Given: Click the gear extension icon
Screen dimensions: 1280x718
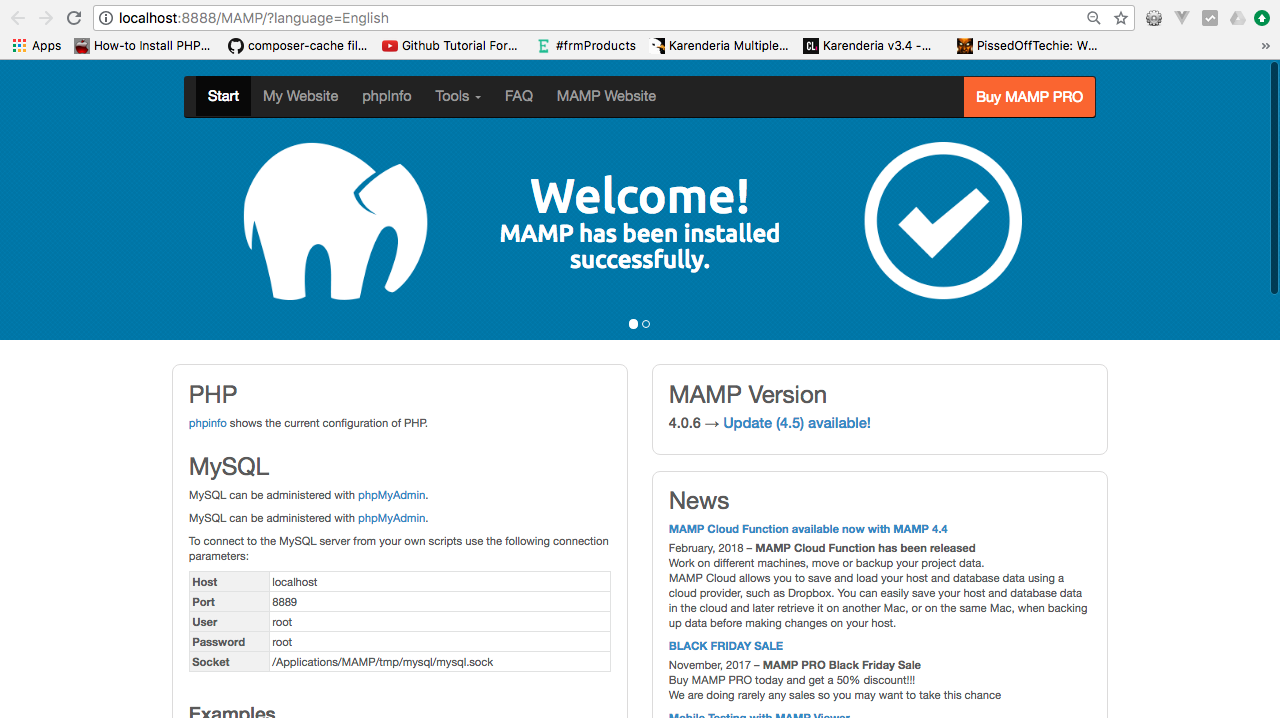Looking at the screenshot, I should click(1154, 18).
